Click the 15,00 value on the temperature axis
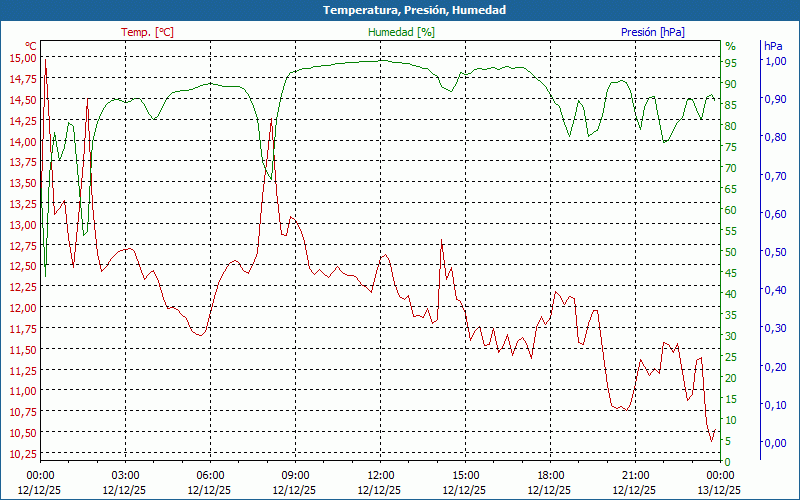Viewport: 800px width, 500px height. tap(21, 58)
